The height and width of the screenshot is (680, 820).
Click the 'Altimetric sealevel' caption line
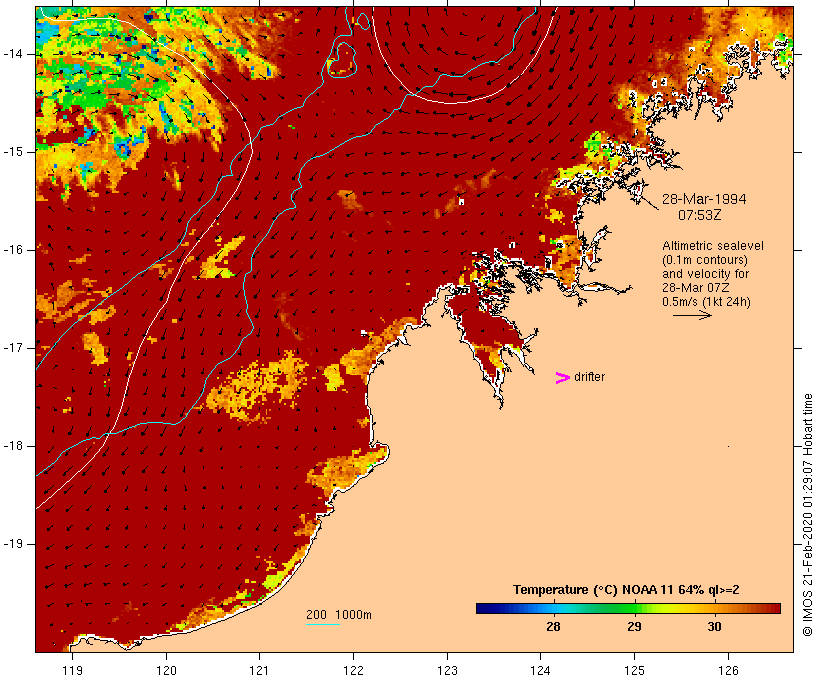[713, 246]
